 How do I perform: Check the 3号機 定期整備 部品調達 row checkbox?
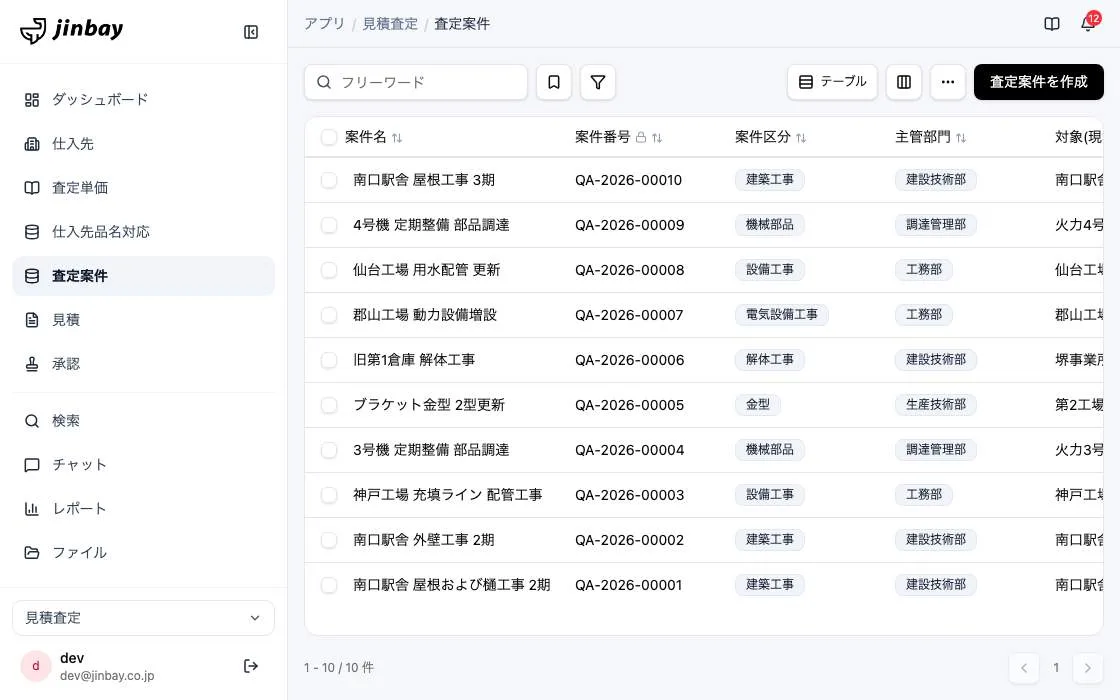click(329, 450)
